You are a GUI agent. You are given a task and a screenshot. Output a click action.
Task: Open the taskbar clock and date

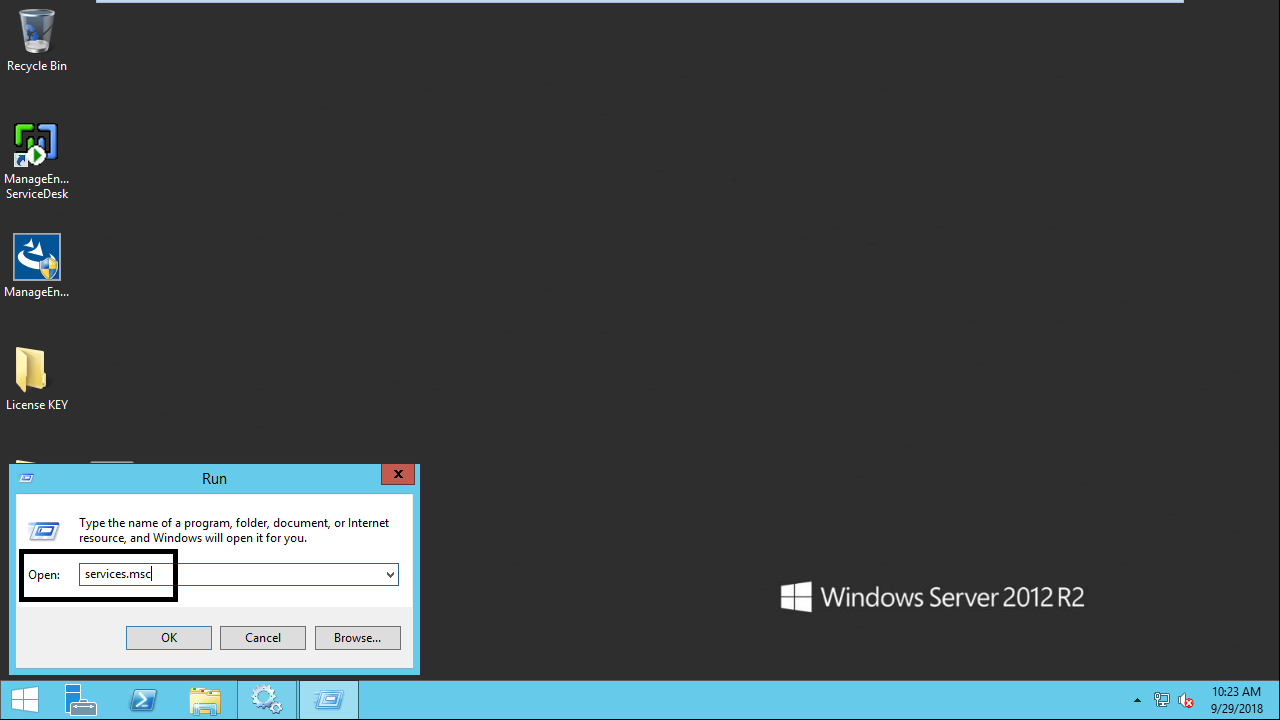pos(1236,700)
